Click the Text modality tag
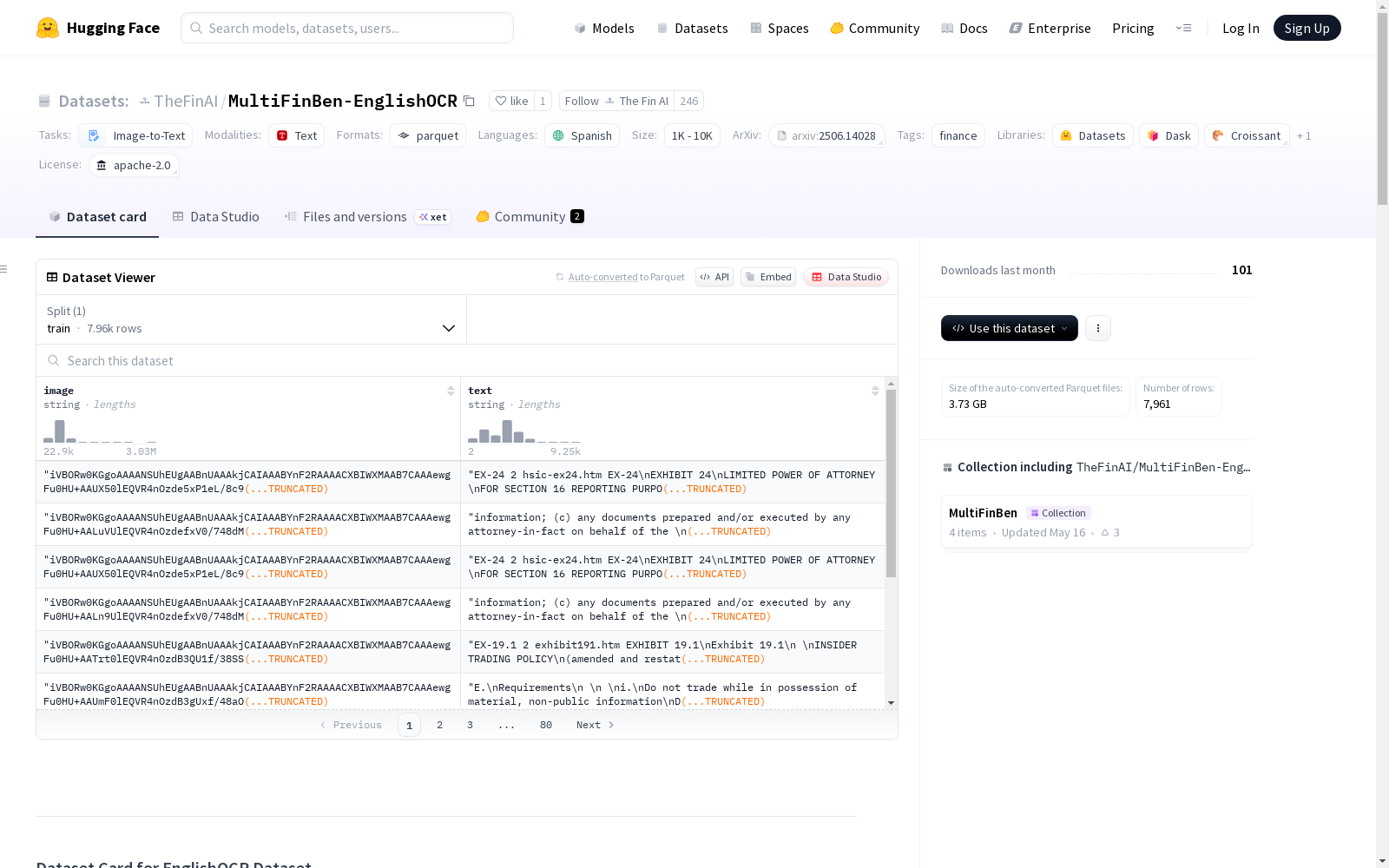 tap(296, 135)
